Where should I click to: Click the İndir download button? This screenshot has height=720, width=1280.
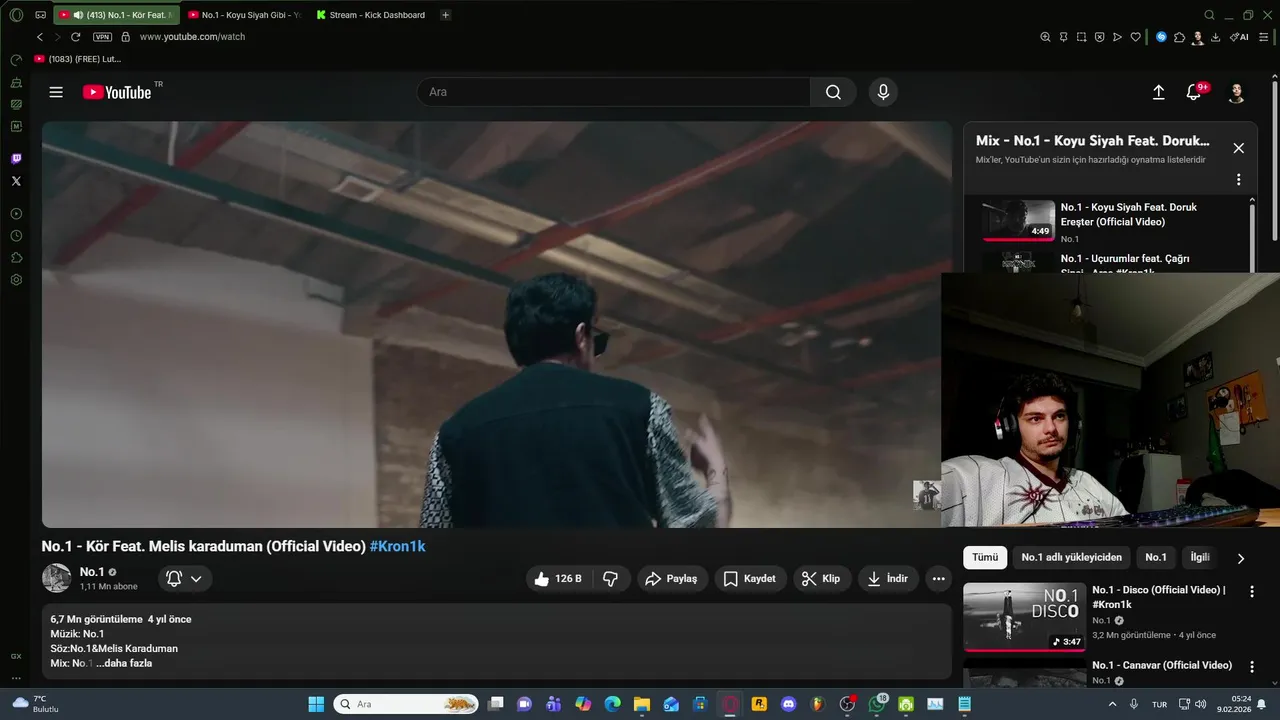888,578
